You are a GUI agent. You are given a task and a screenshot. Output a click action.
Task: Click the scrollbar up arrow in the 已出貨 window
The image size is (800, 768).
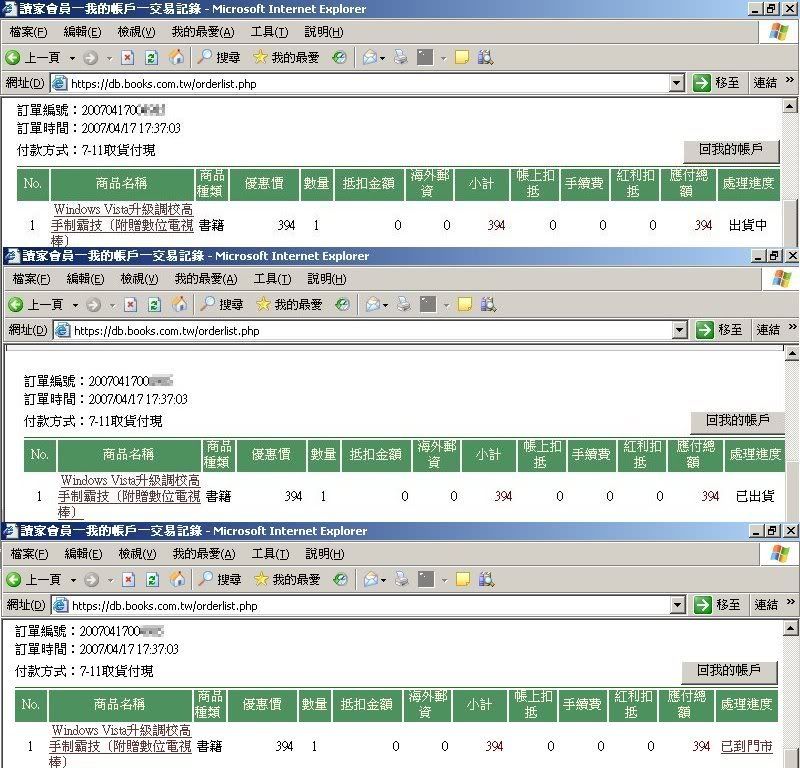[x=792, y=353]
